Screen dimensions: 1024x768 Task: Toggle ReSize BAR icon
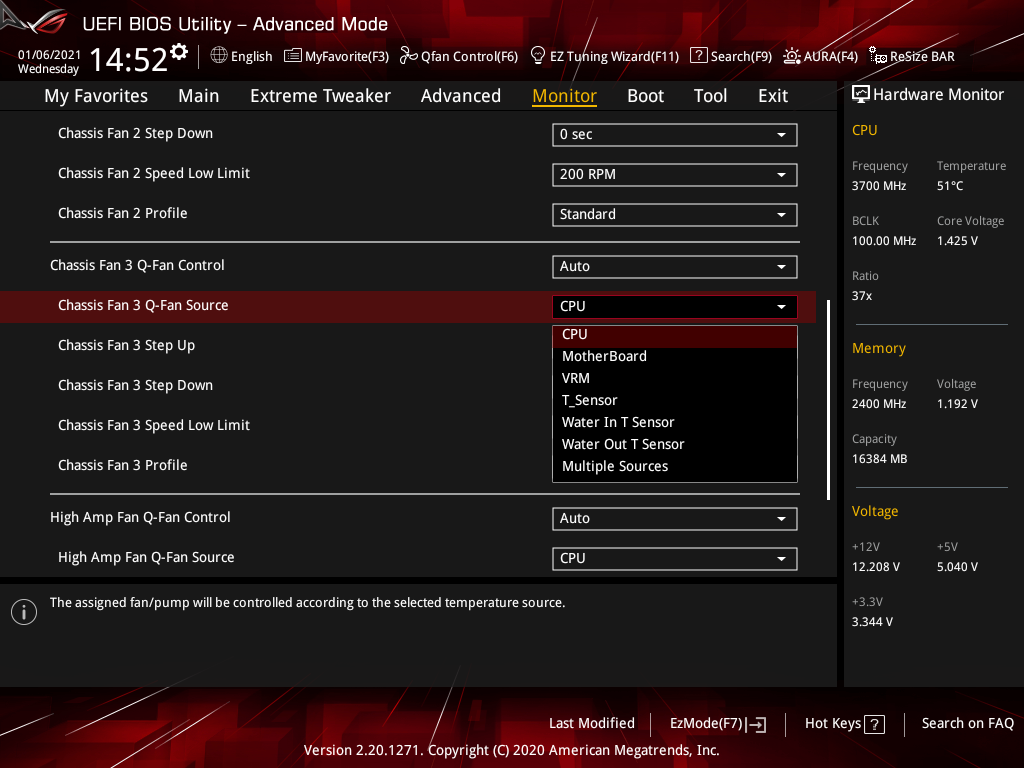[878, 56]
